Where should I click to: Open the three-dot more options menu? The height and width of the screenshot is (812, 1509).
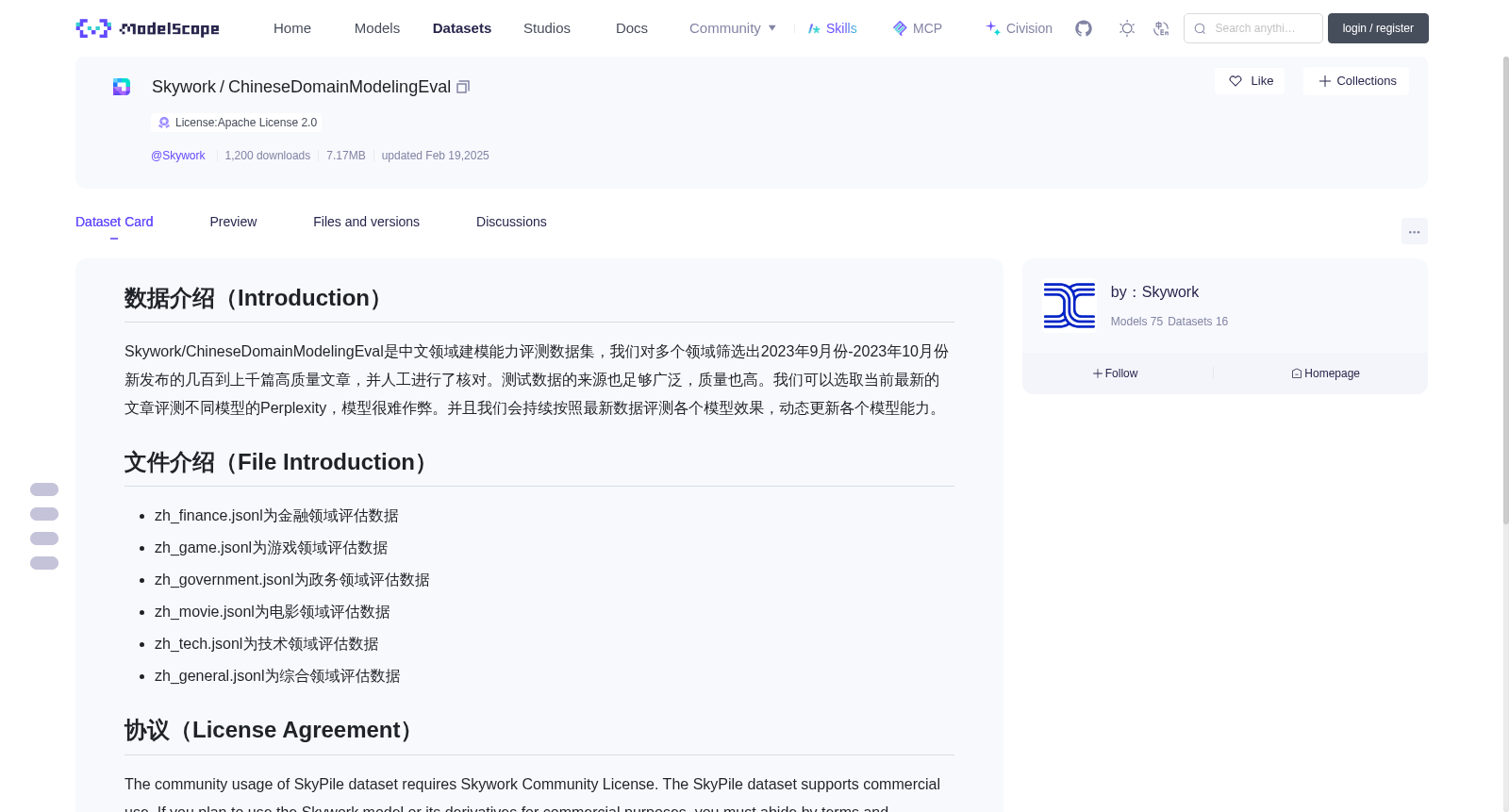tap(1414, 231)
